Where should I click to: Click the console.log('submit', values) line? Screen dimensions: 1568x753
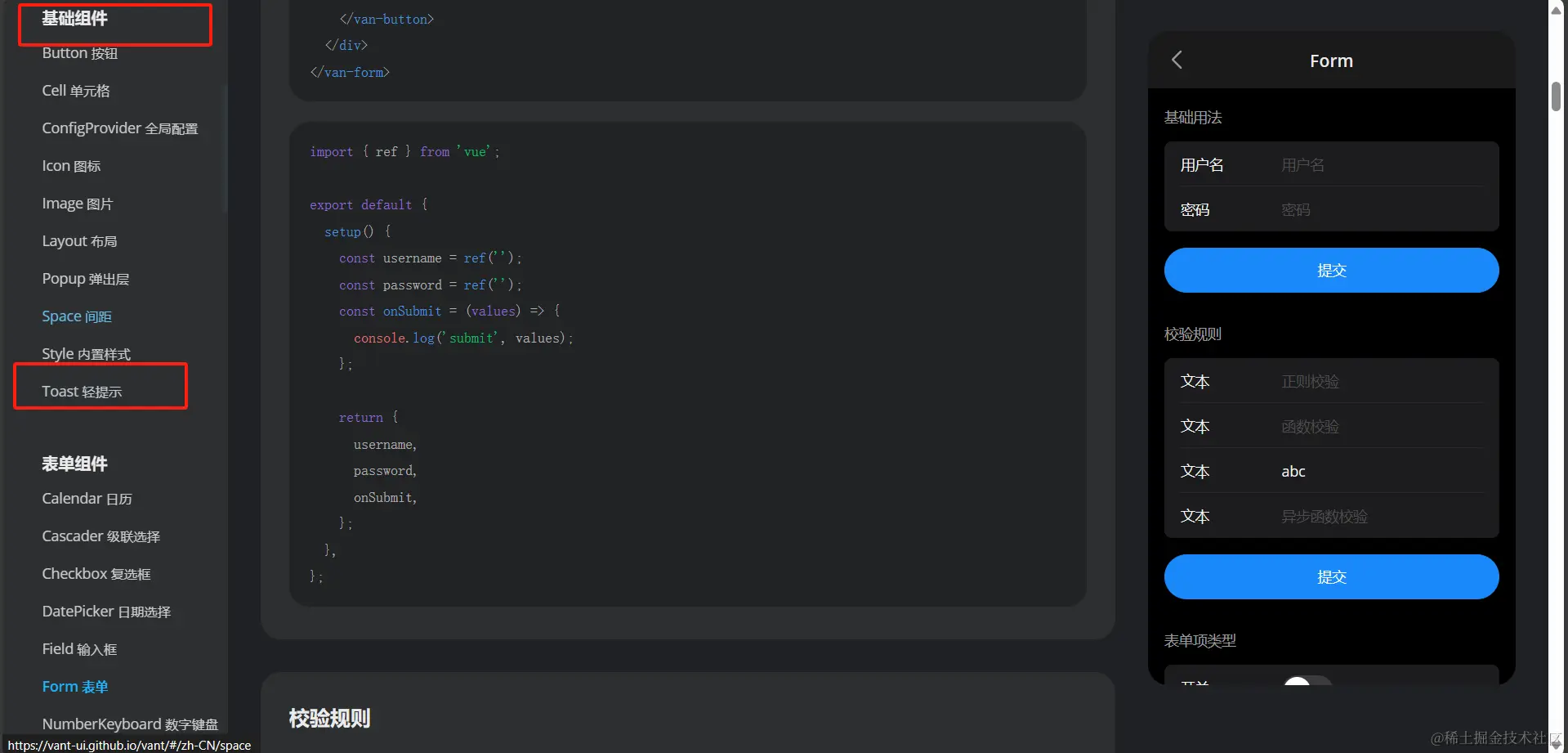click(x=463, y=338)
